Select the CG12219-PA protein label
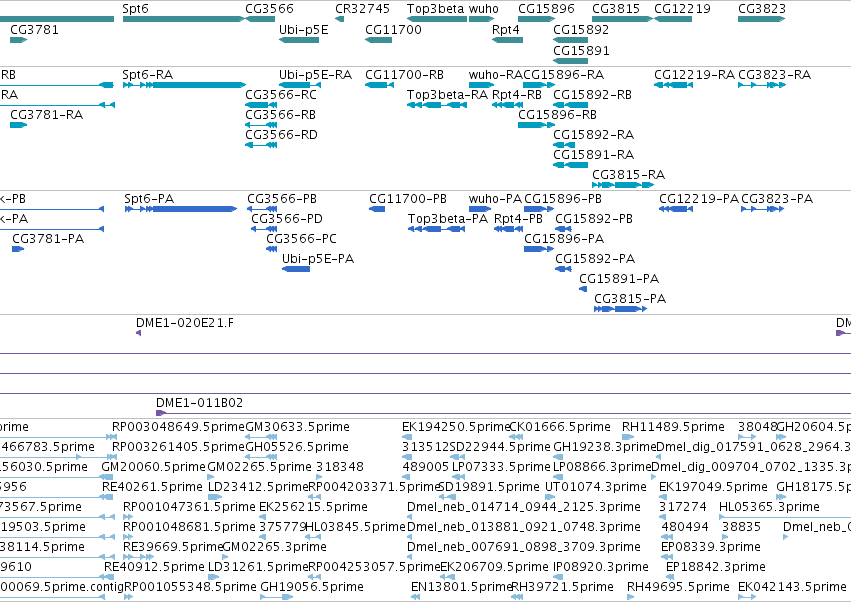The image size is (851, 602). (698, 199)
